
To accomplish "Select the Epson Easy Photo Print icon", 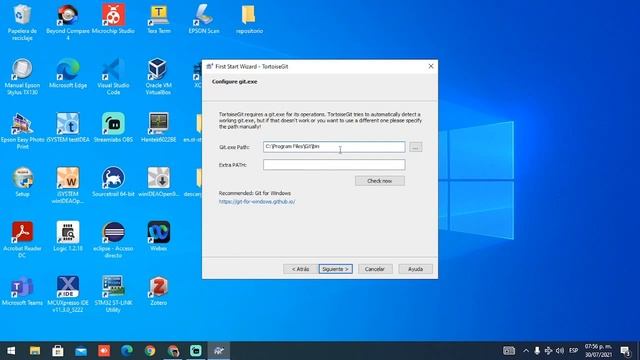I will (22, 131).
